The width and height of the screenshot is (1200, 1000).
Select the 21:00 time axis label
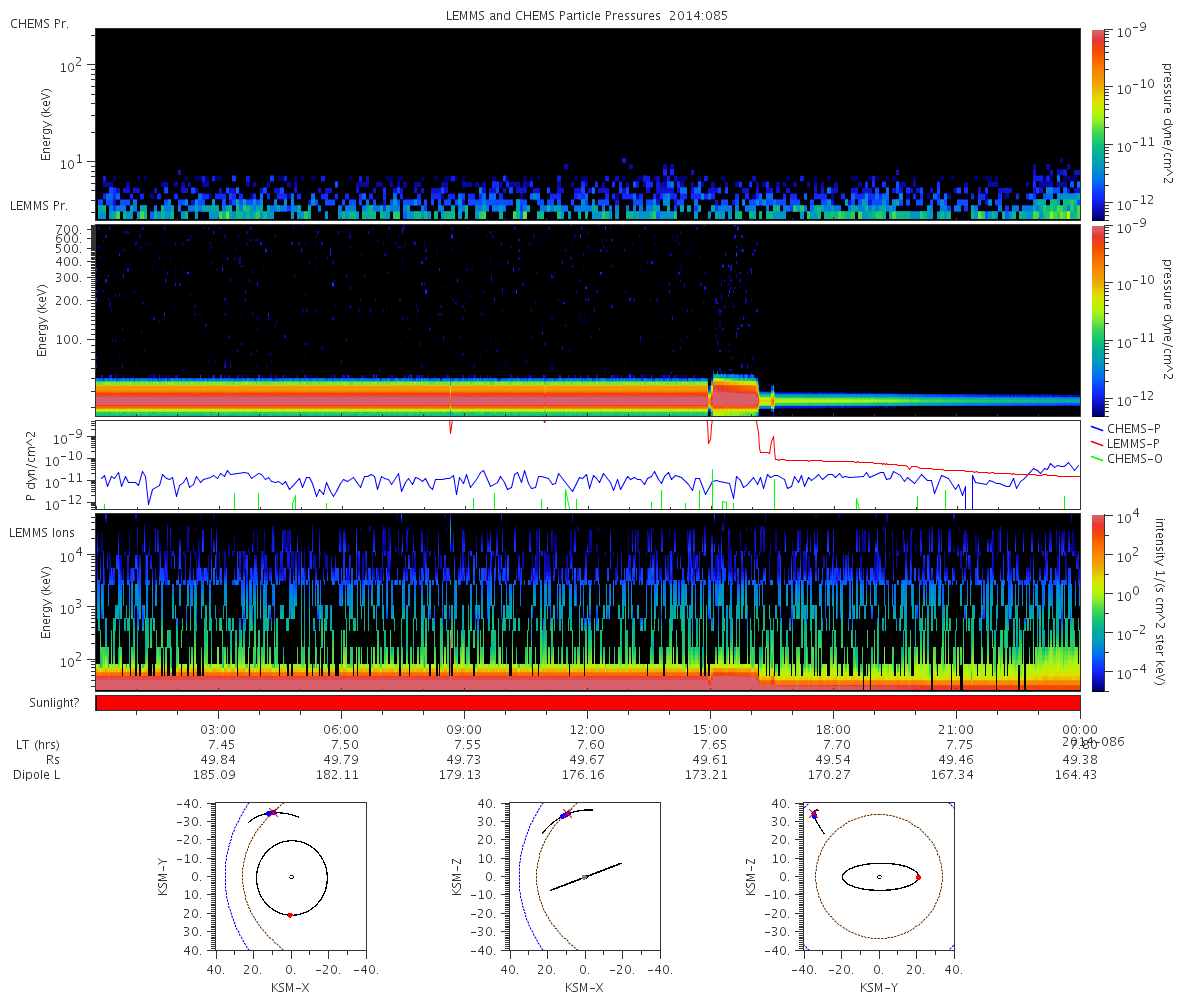click(x=956, y=729)
